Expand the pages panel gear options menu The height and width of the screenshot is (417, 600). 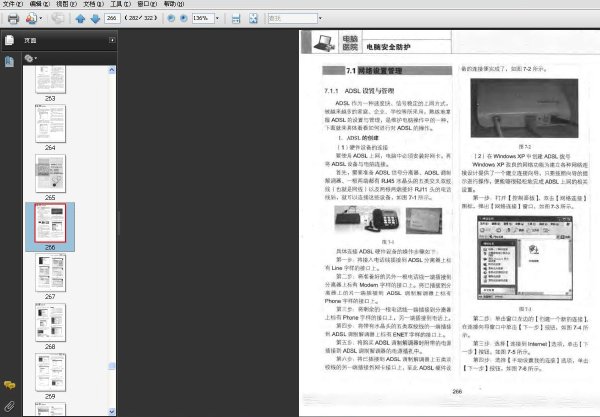(30, 58)
